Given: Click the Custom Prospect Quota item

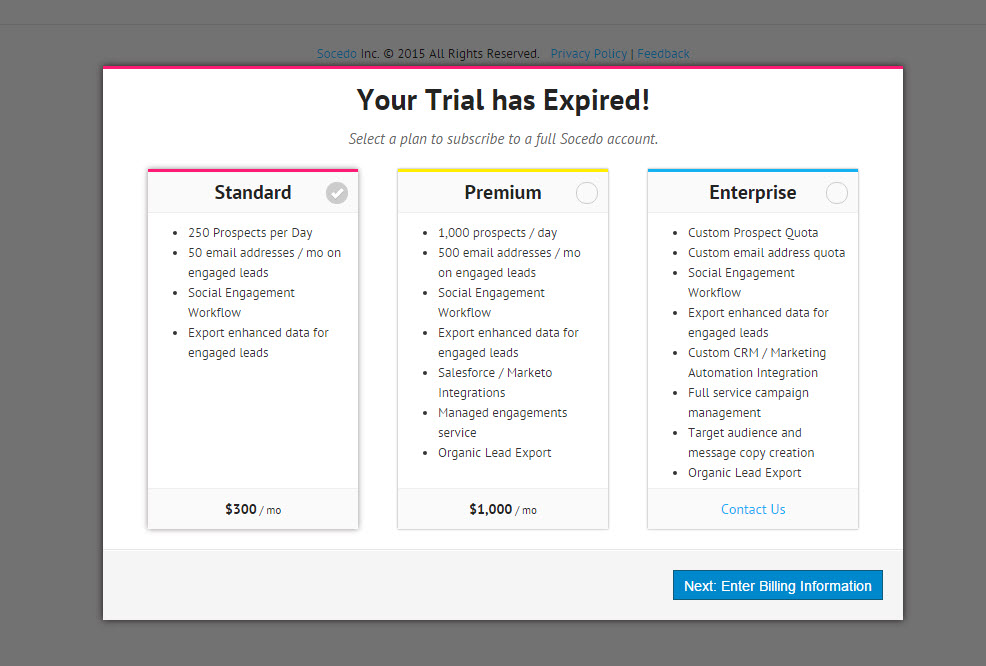Looking at the screenshot, I should point(753,233).
